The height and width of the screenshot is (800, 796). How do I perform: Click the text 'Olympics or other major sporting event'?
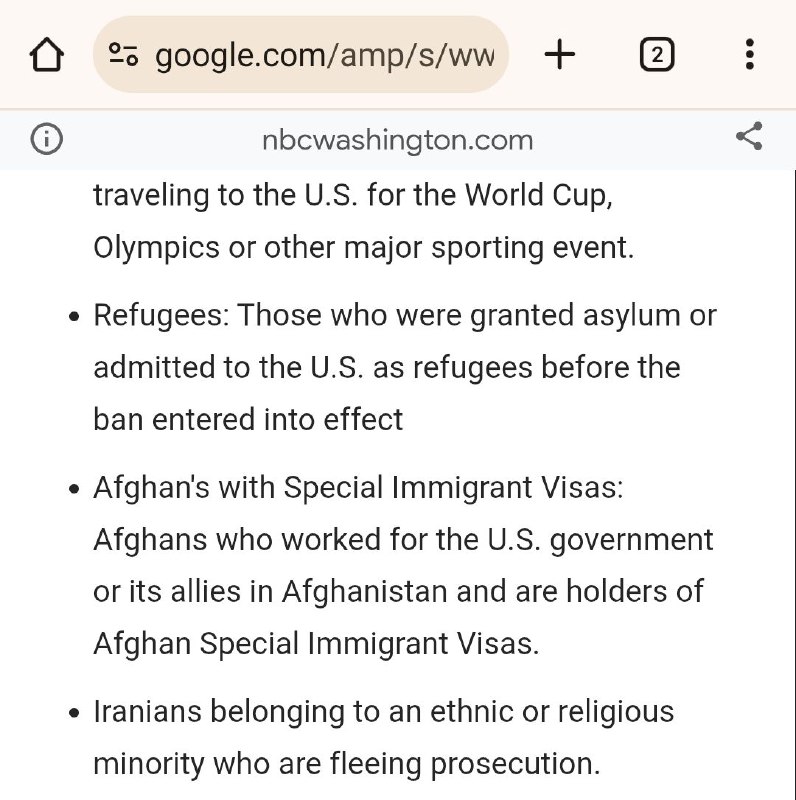[x=363, y=248]
